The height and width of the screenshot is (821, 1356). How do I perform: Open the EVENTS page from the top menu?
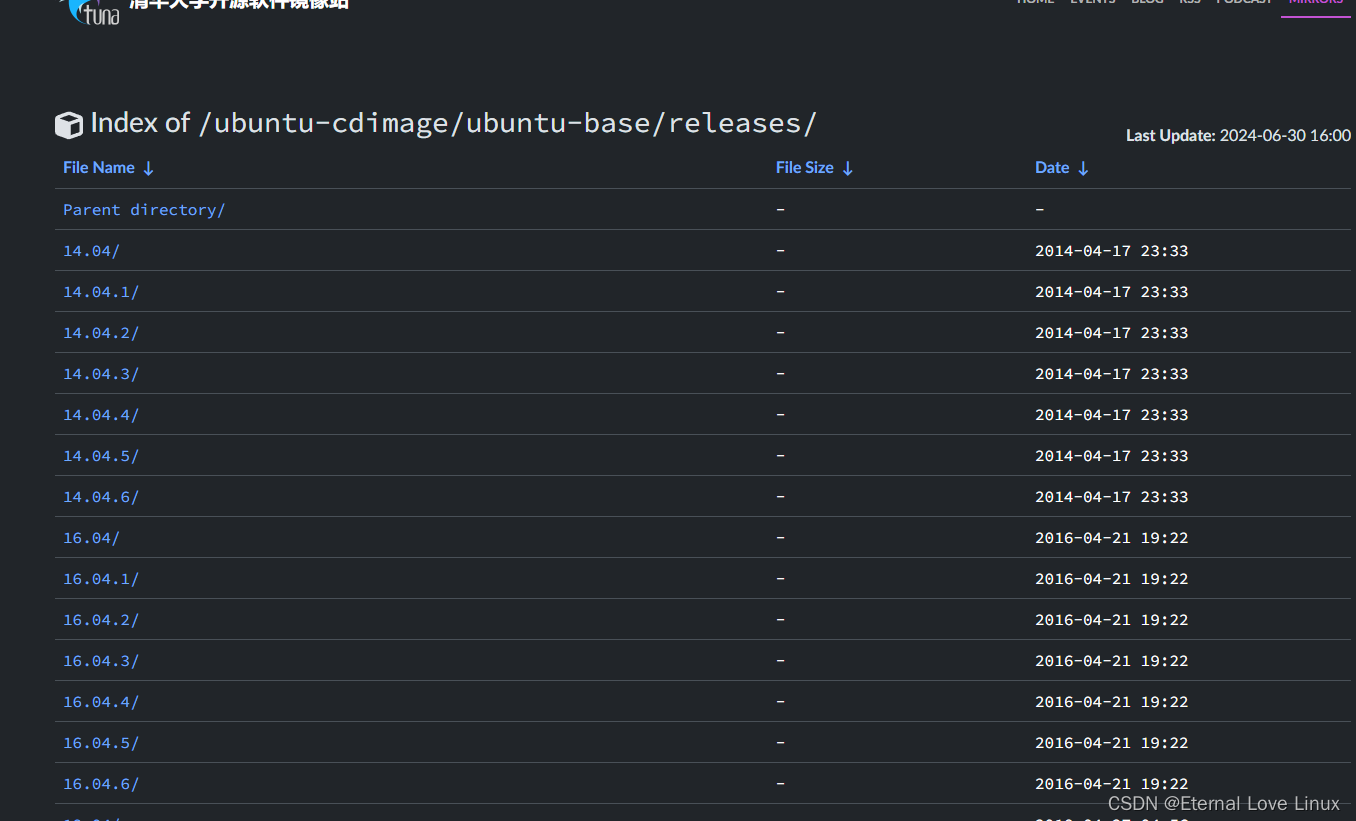pyautogui.click(x=1092, y=2)
